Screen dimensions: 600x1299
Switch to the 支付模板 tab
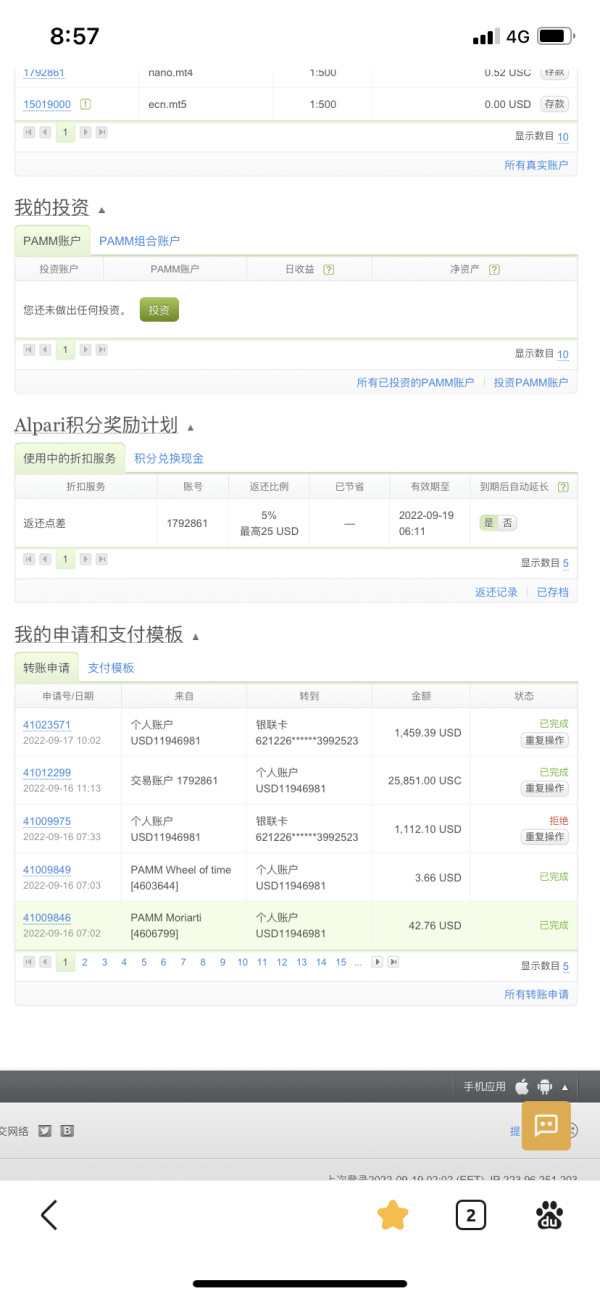[110, 668]
